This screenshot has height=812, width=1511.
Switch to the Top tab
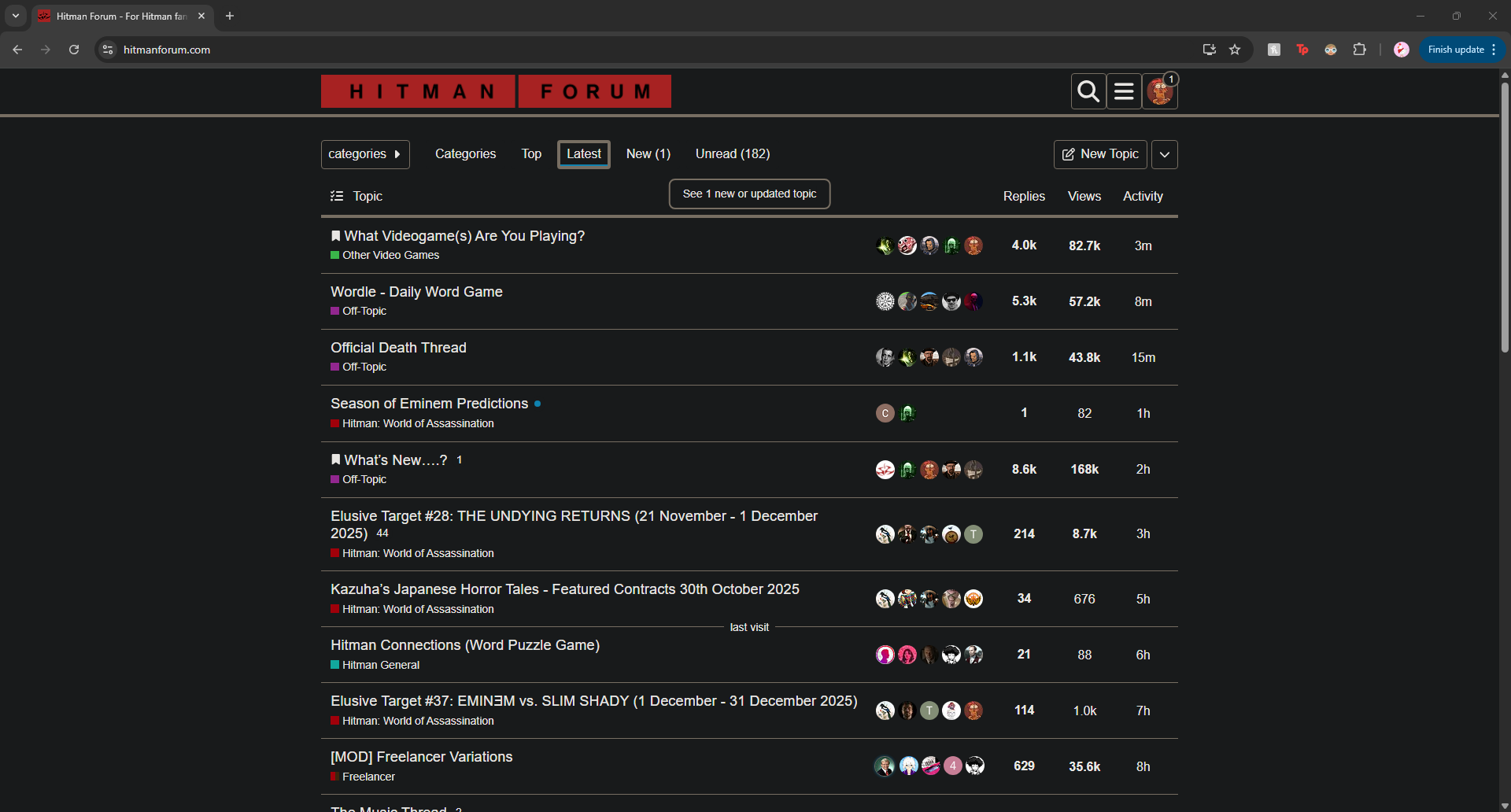[531, 154]
